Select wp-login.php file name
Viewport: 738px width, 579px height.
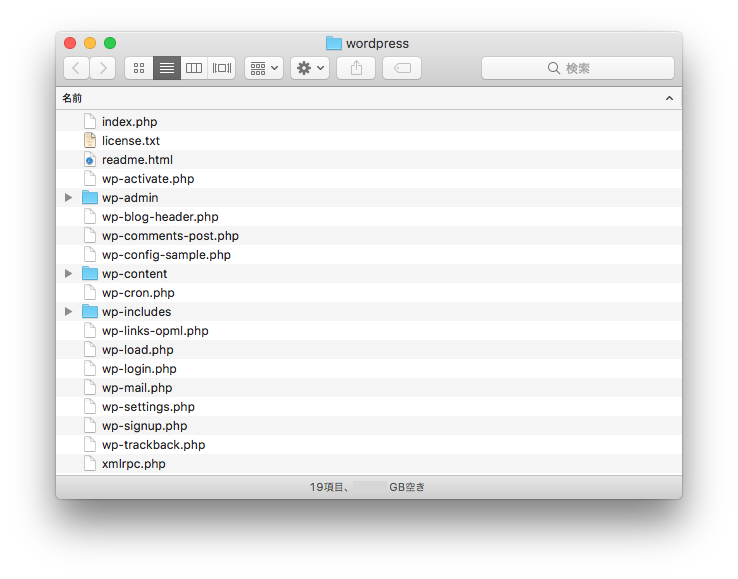point(139,369)
